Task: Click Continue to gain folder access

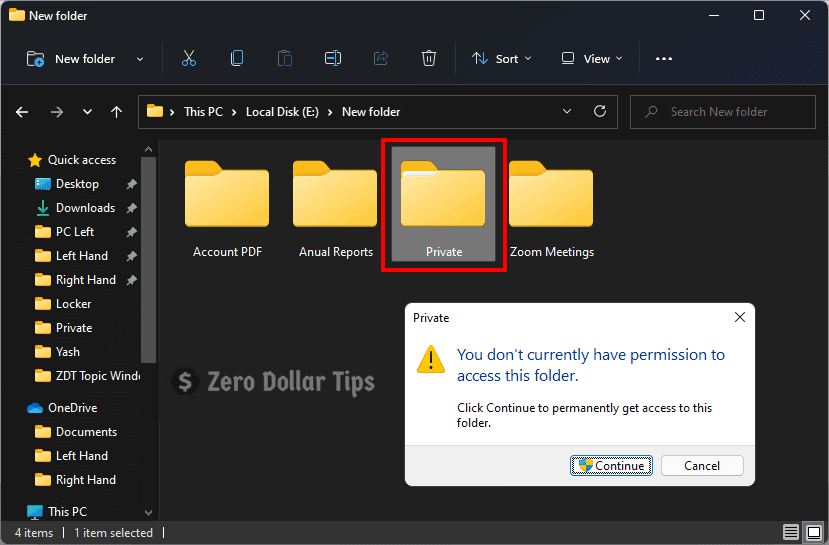Action: (x=612, y=465)
